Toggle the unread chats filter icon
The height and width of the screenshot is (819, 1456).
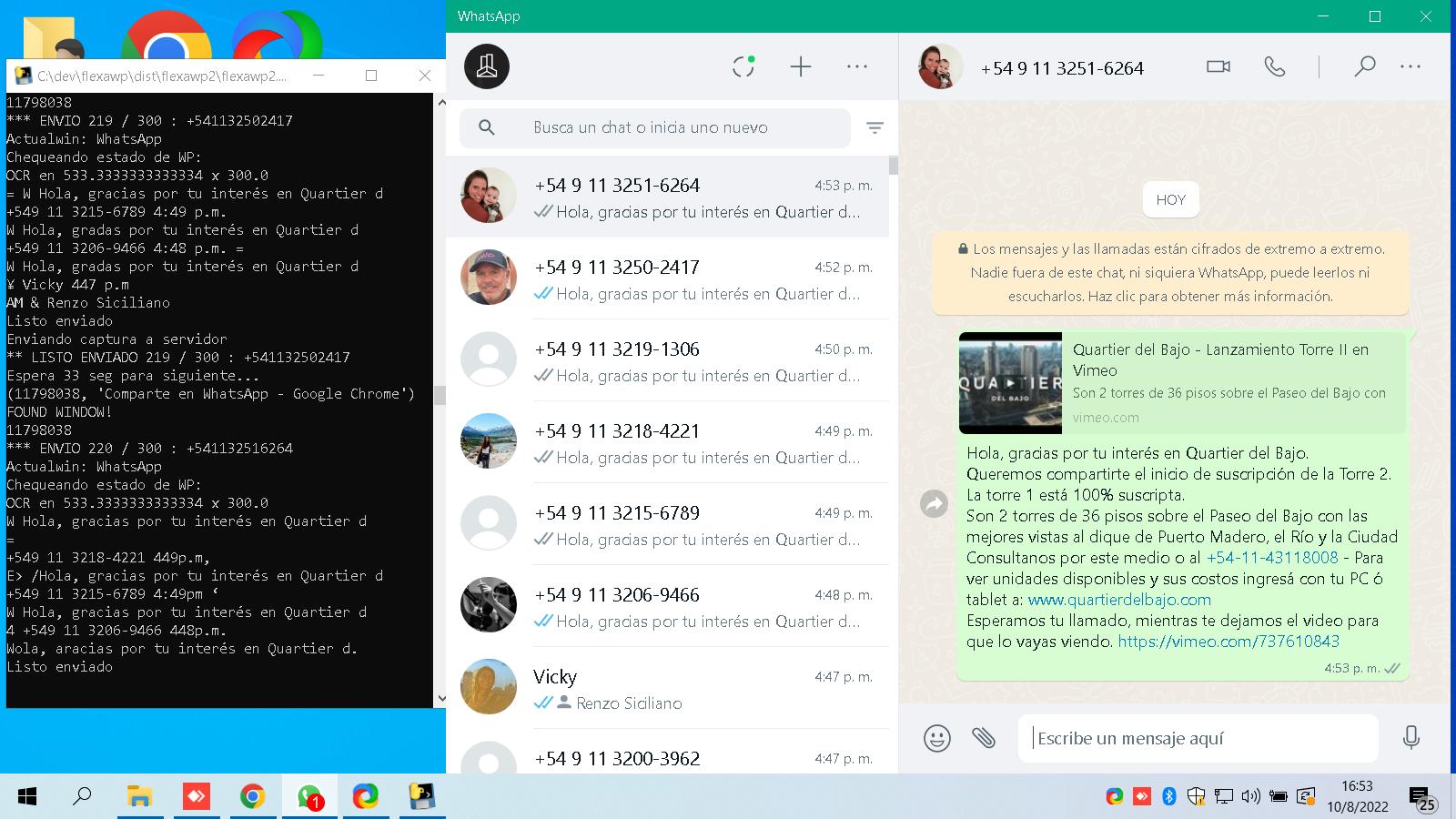pos(875,128)
